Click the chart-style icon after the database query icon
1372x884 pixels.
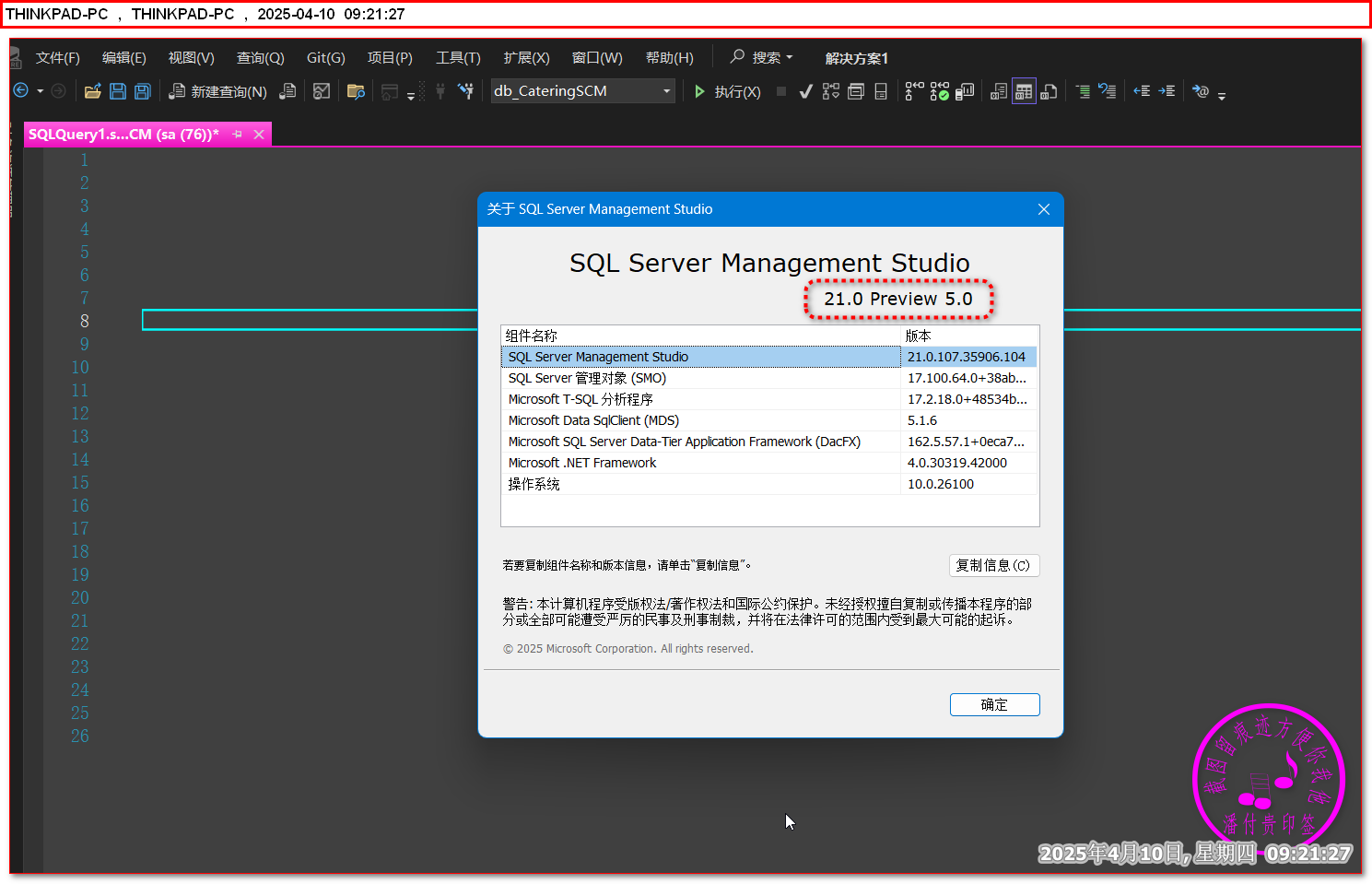click(322, 91)
